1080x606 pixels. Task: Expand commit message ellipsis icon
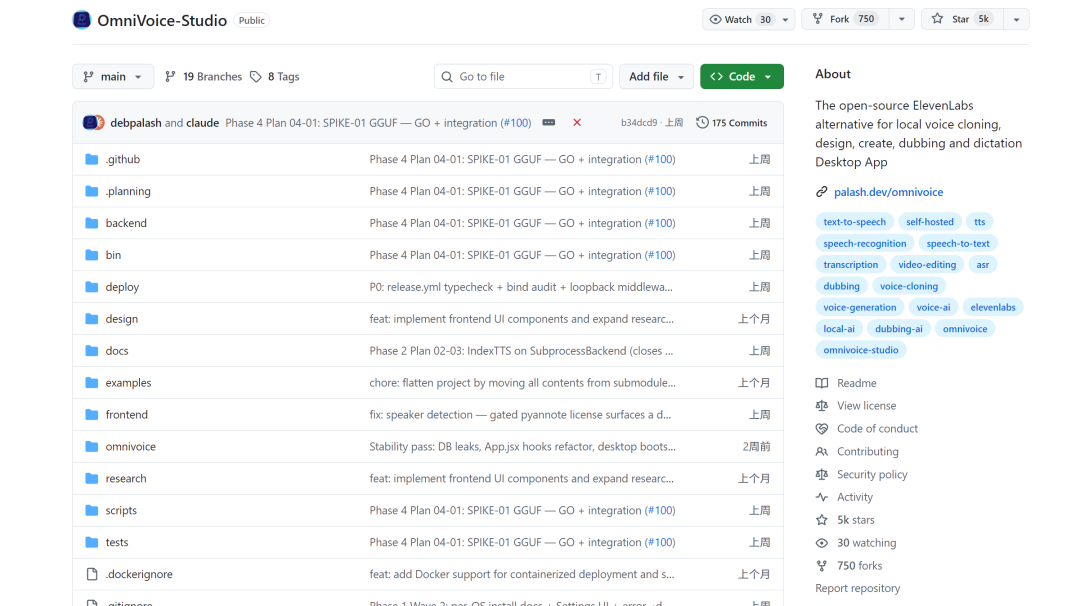point(549,123)
